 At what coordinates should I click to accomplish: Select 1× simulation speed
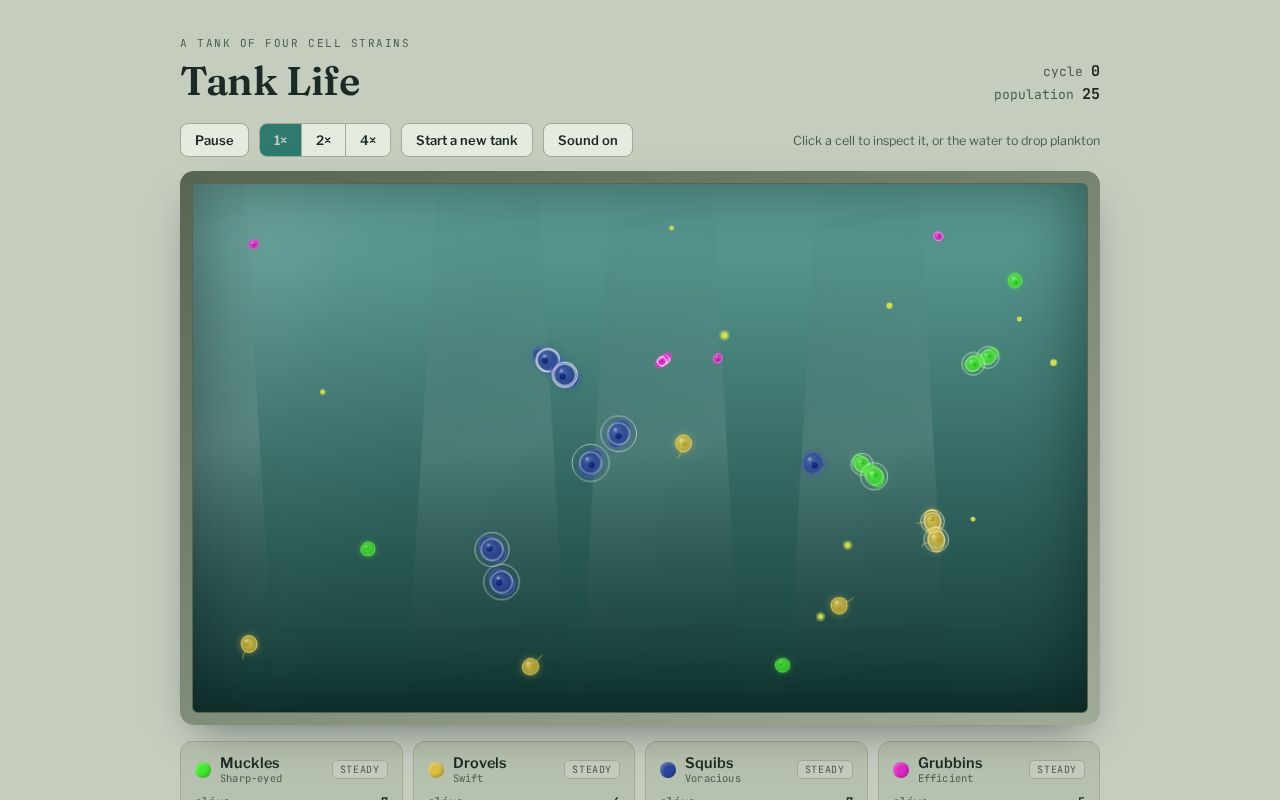[x=280, y=140]
